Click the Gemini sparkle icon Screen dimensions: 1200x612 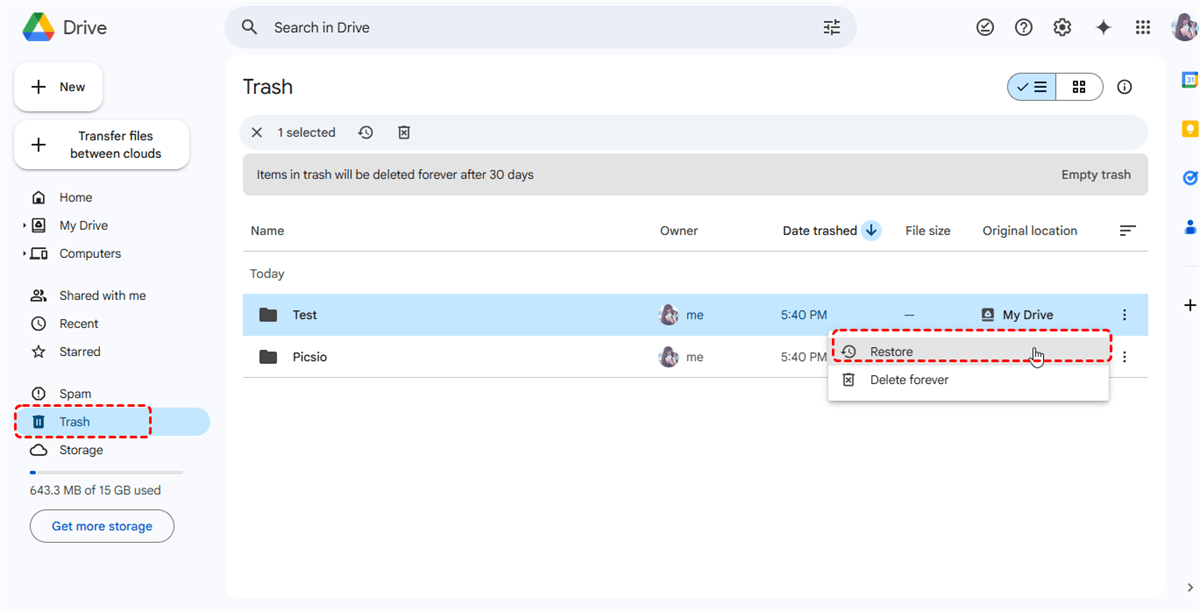click(x=1103, y=28)
